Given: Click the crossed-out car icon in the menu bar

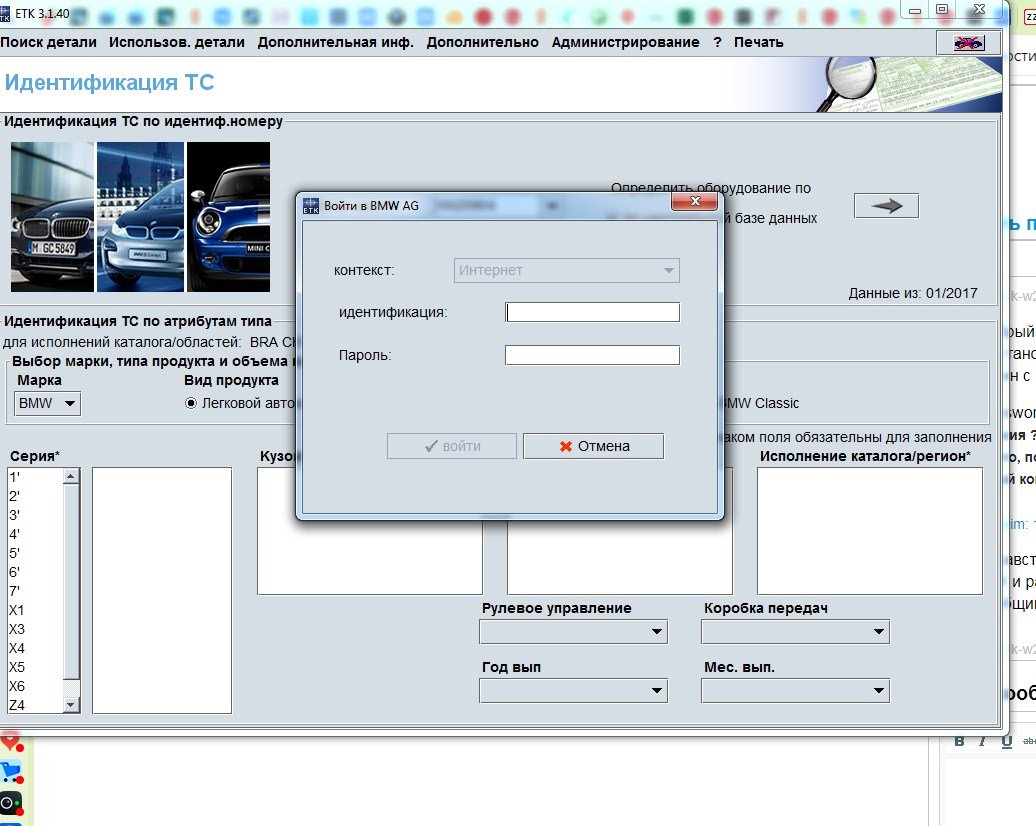Looking at the screenshot, I should (x=969, y=43).
